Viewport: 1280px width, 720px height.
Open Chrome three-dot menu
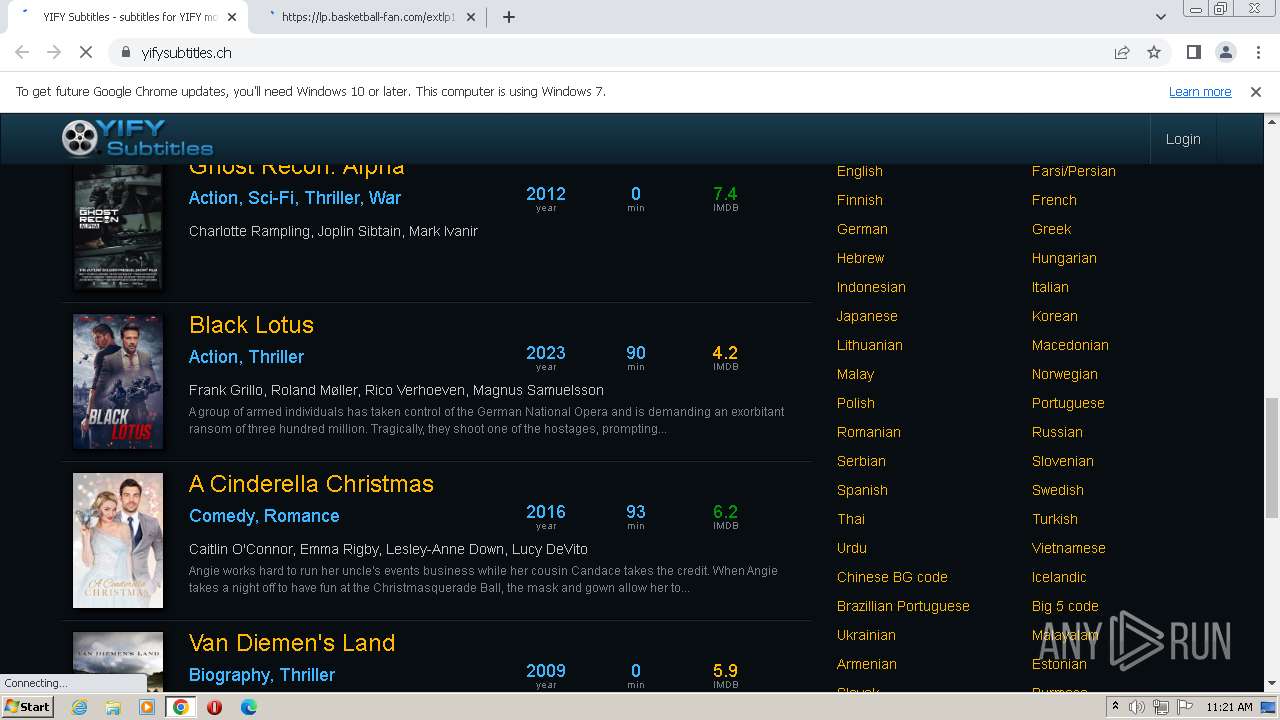tap(1257, 52)
